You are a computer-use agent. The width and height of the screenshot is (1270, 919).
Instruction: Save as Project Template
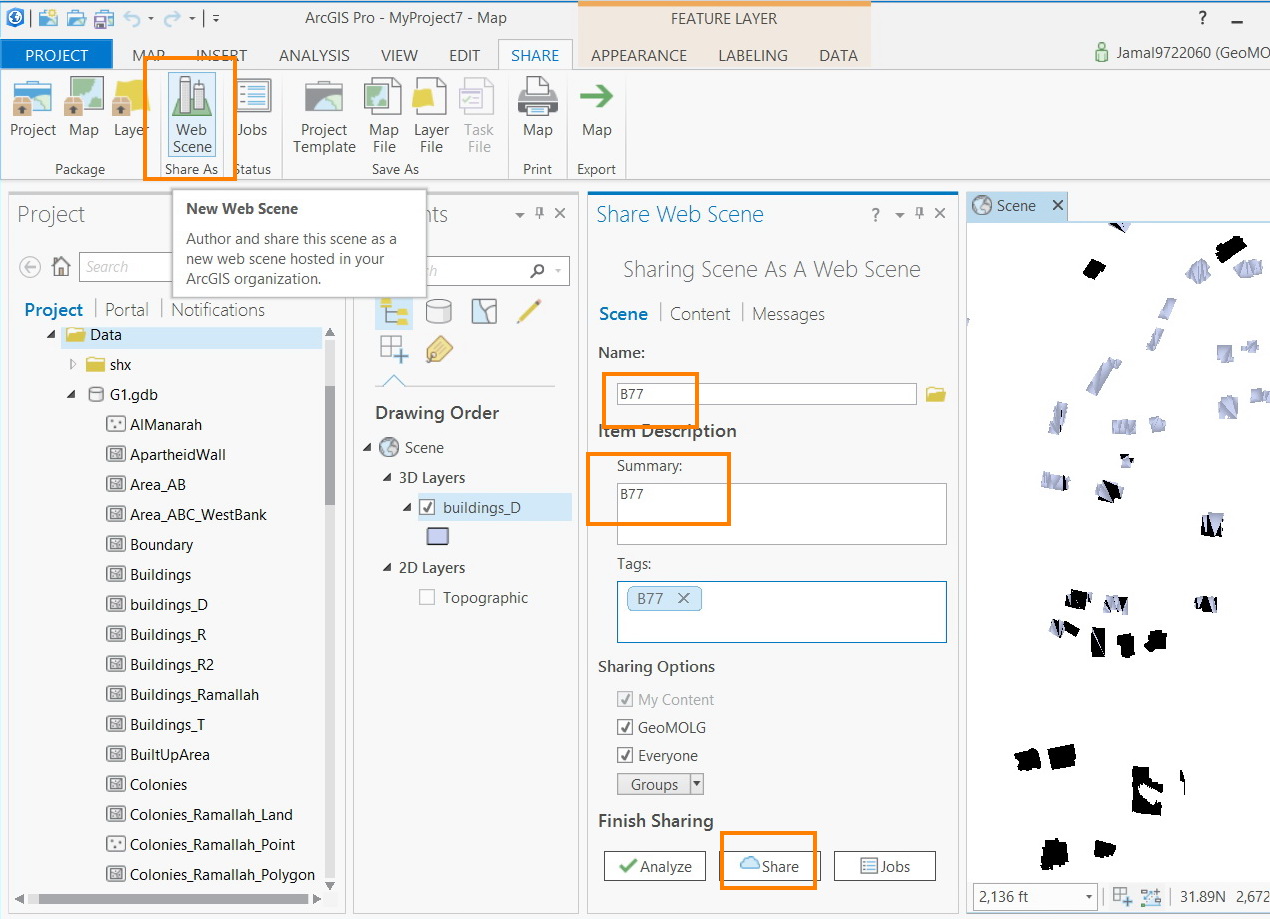324,115
